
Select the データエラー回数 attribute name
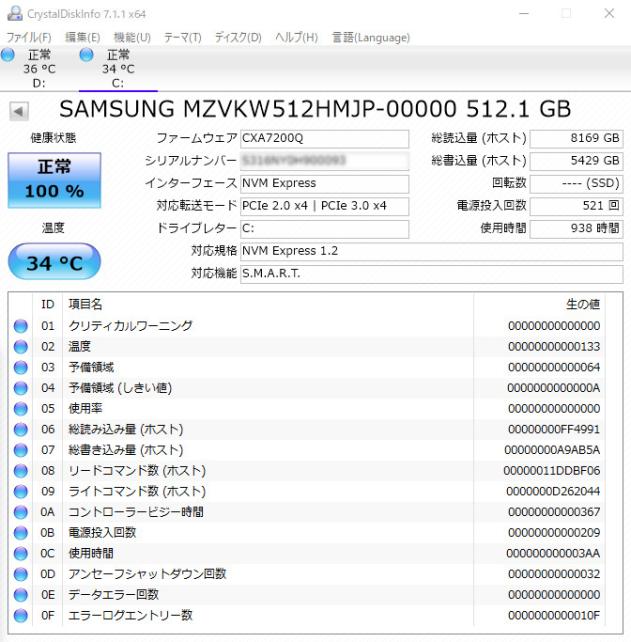[113, 595]
